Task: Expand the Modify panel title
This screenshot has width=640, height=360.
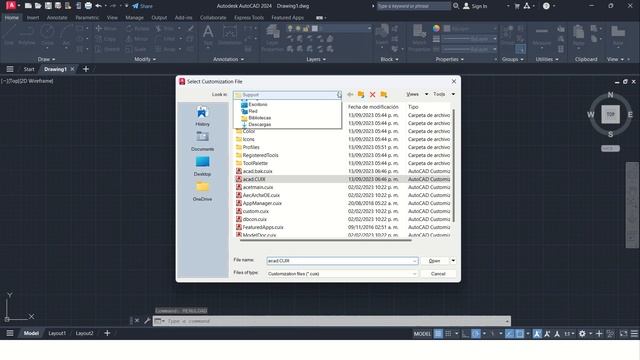Action: pyautogui.click(x=145, y=59)
